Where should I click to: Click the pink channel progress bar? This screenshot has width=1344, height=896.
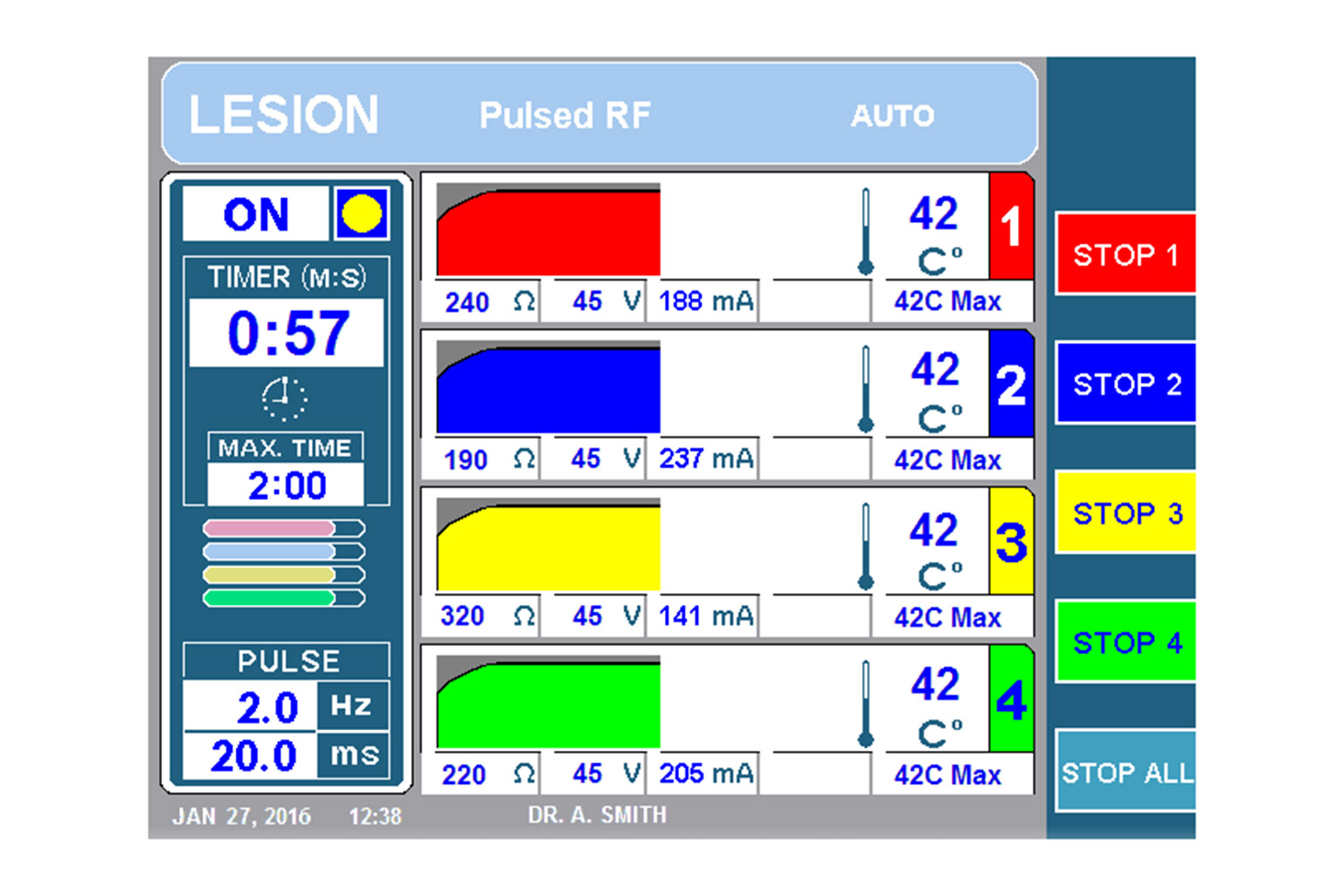point(283,529)
